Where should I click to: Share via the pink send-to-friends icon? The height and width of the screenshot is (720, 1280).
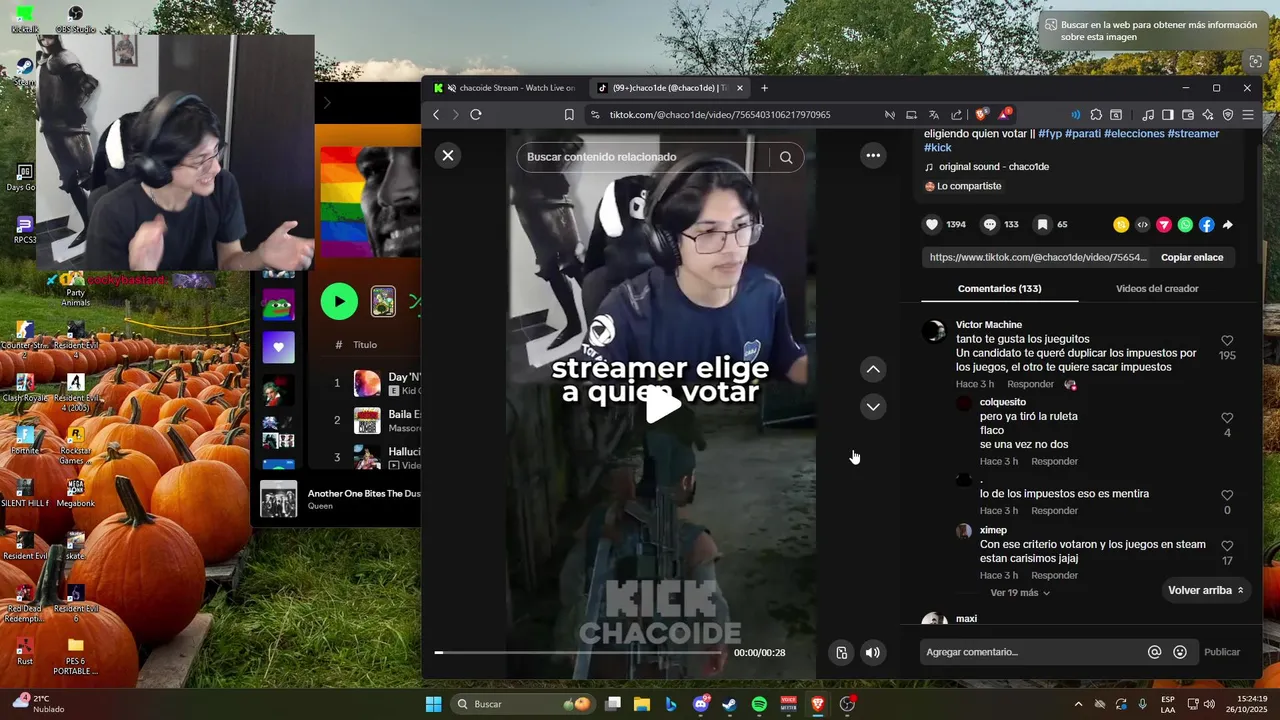tap(1164, 225)
